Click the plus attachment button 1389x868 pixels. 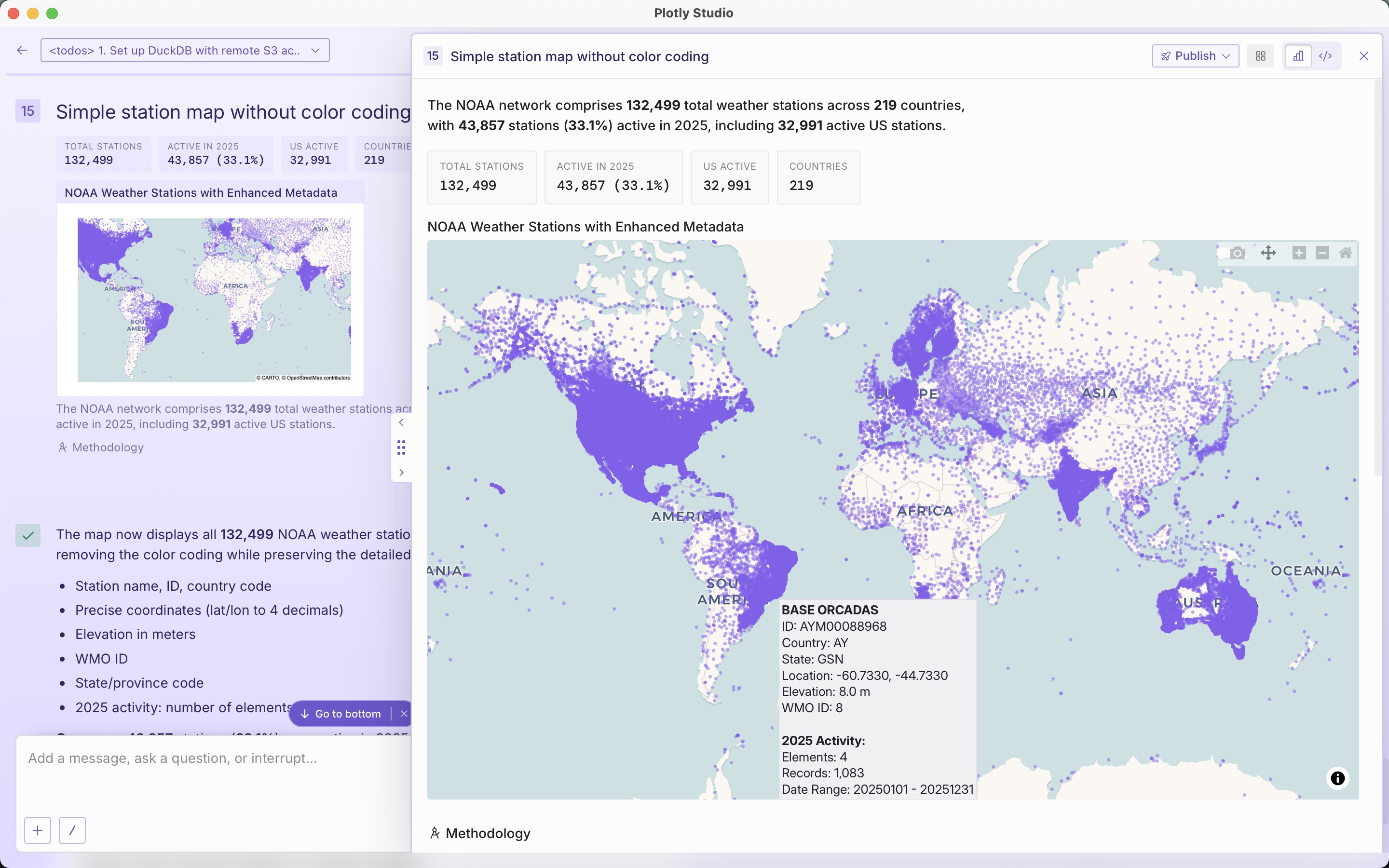(x=38, y=830)
